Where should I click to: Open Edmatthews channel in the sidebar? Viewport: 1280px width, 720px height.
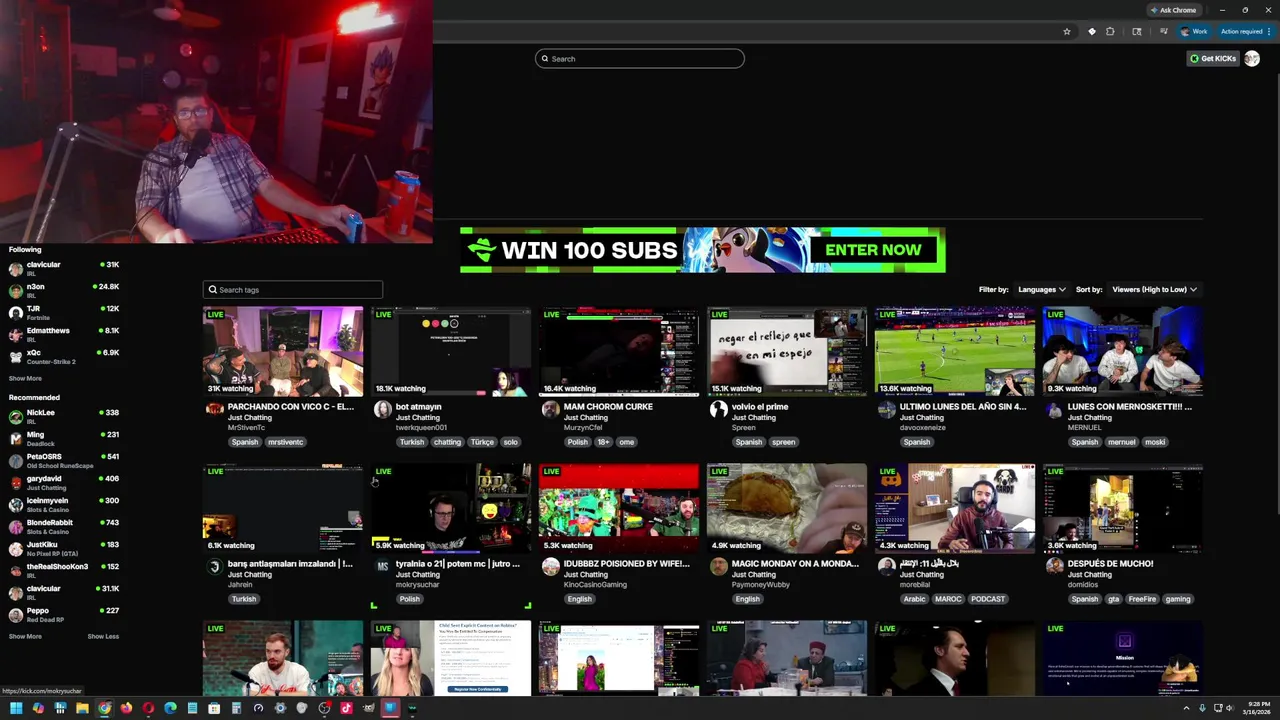click(x=64, y=334)
